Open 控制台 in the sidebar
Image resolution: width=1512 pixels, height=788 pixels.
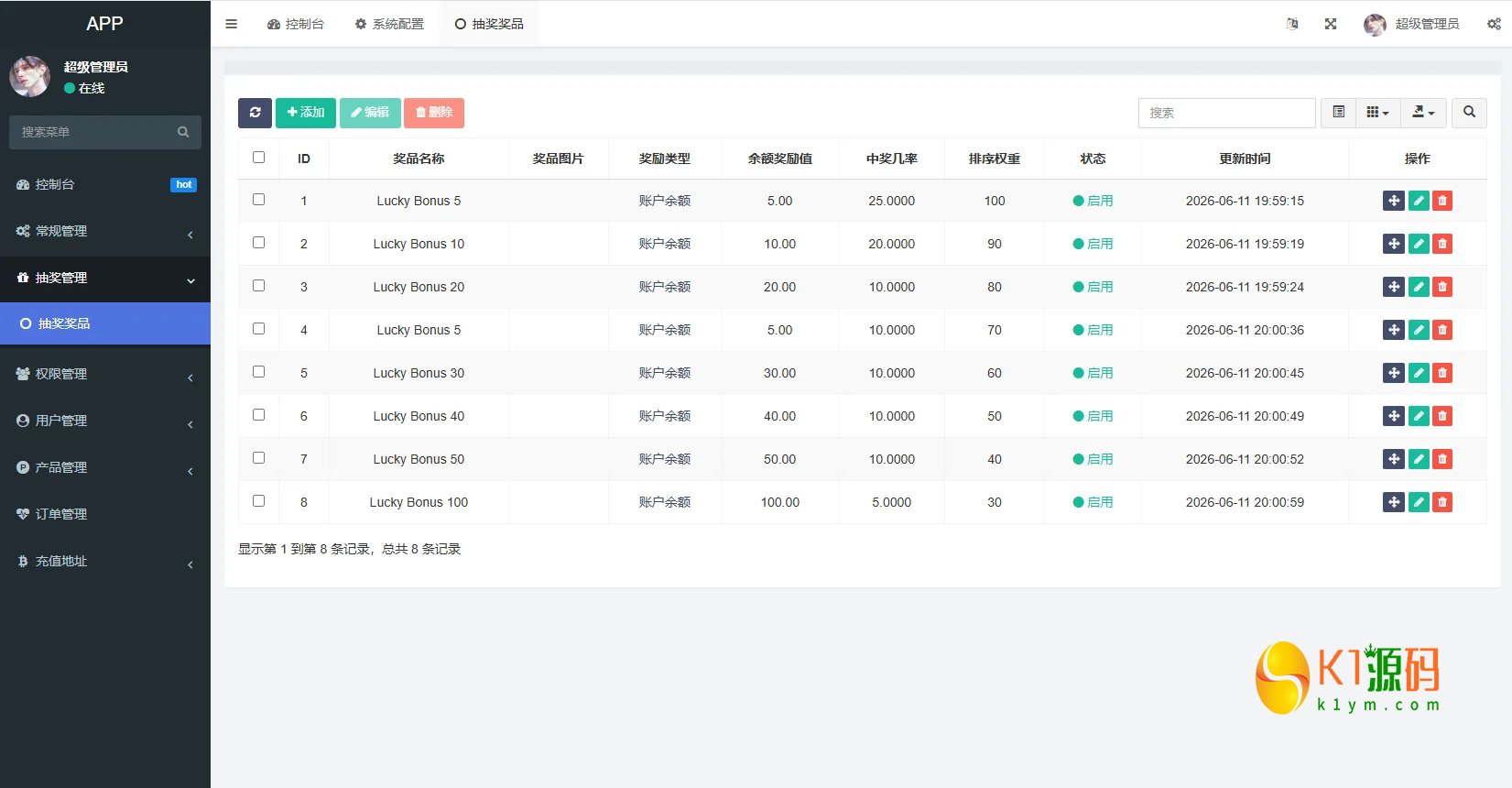pos(105,184)
